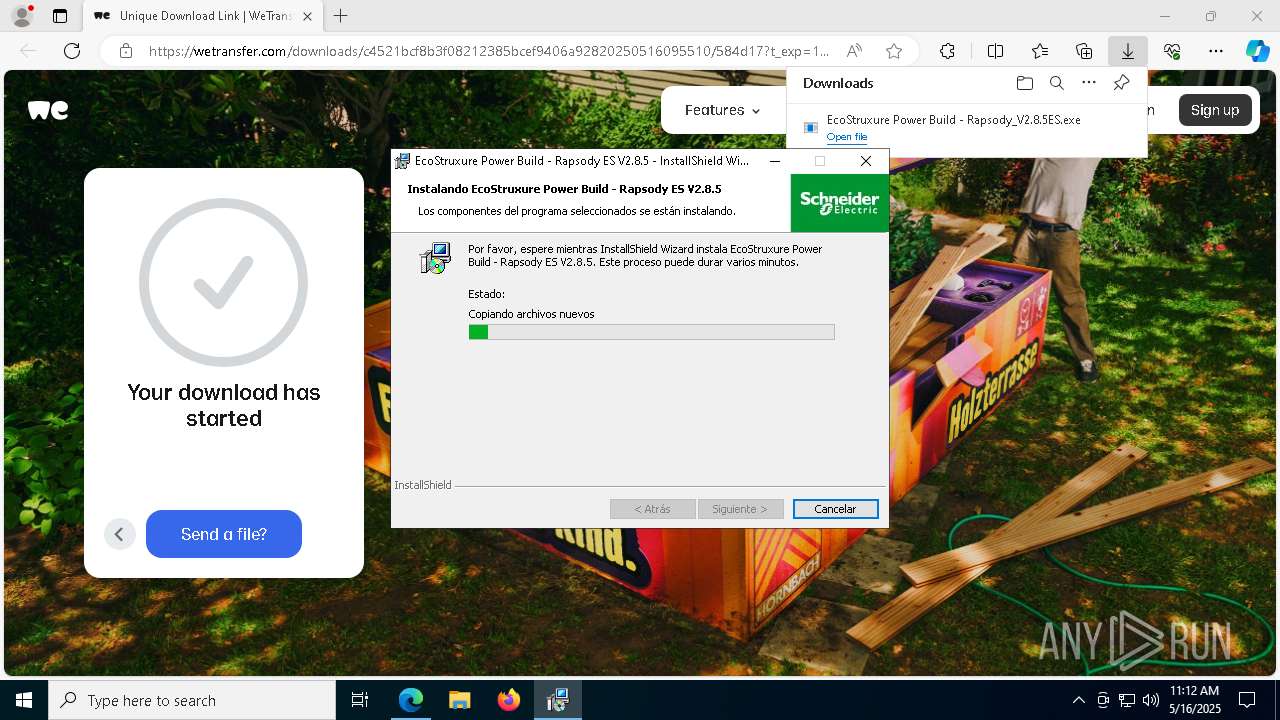1280x720 pixels.
Task: Click Edge icon on the taskbar
Action: point(411,700)
